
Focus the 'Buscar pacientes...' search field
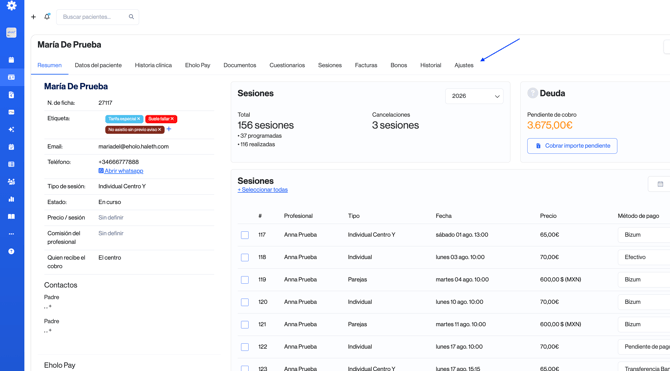(97, 17)
